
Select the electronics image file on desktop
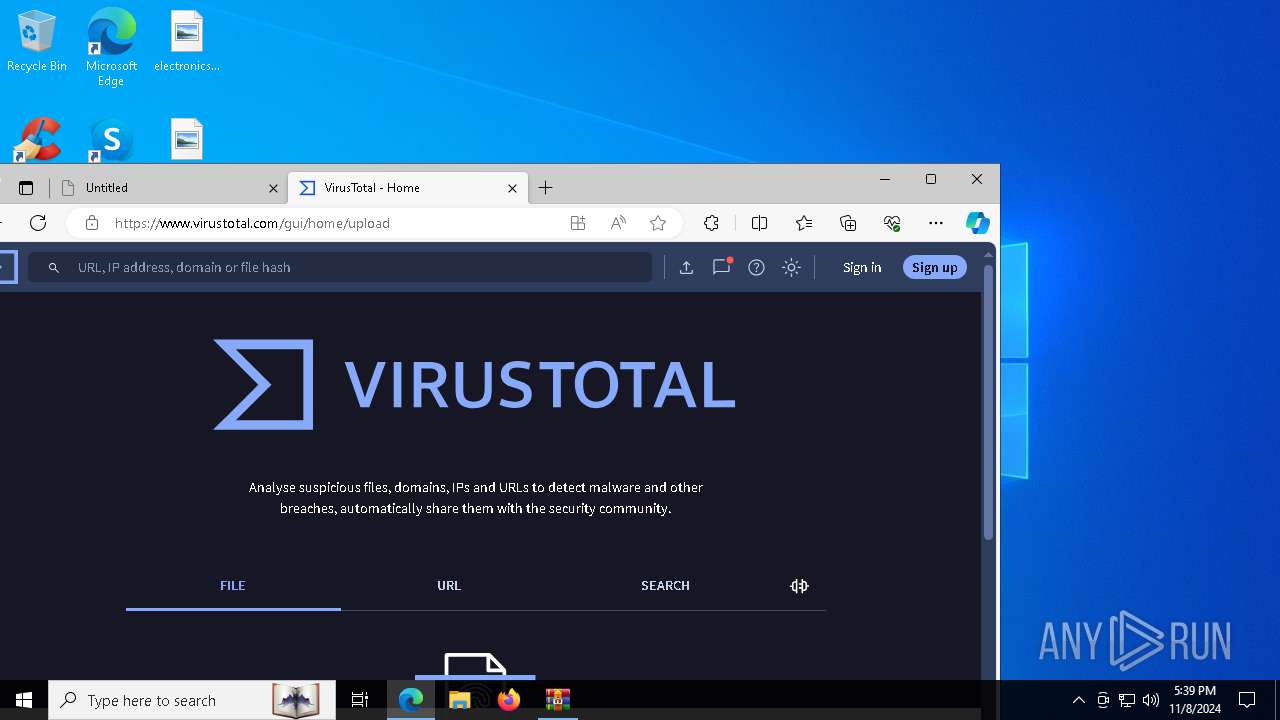pyautogui.click(x=187, y=42)
